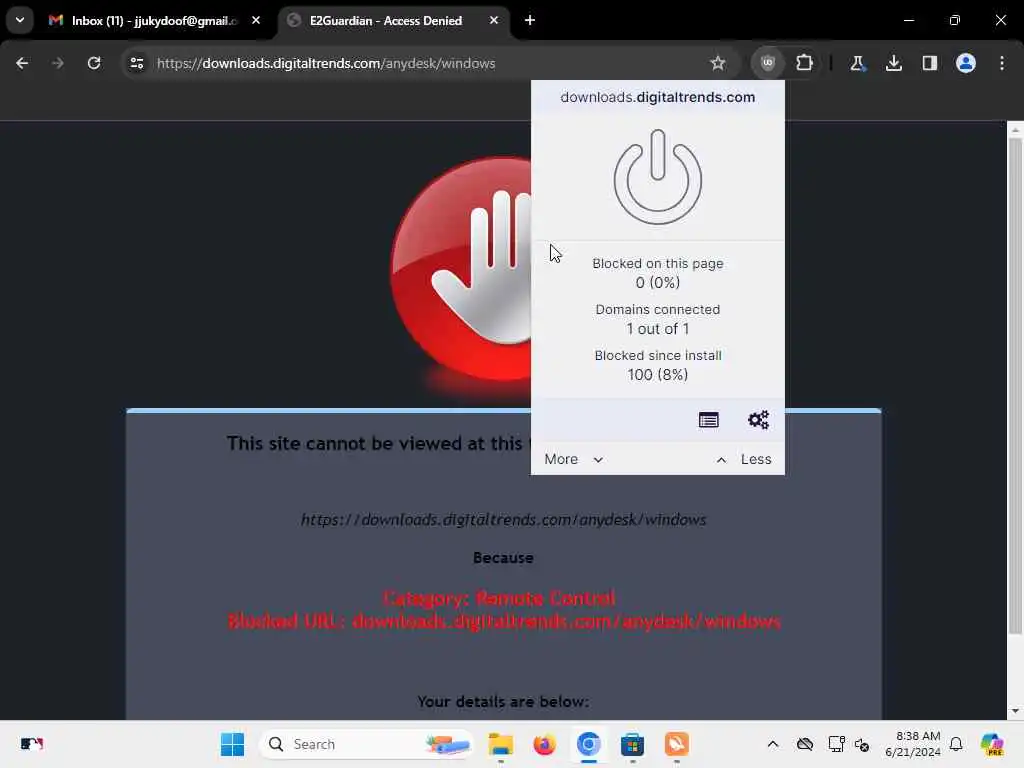
Task: Expand More options in uBlock popup
Action: coord(573,459)
